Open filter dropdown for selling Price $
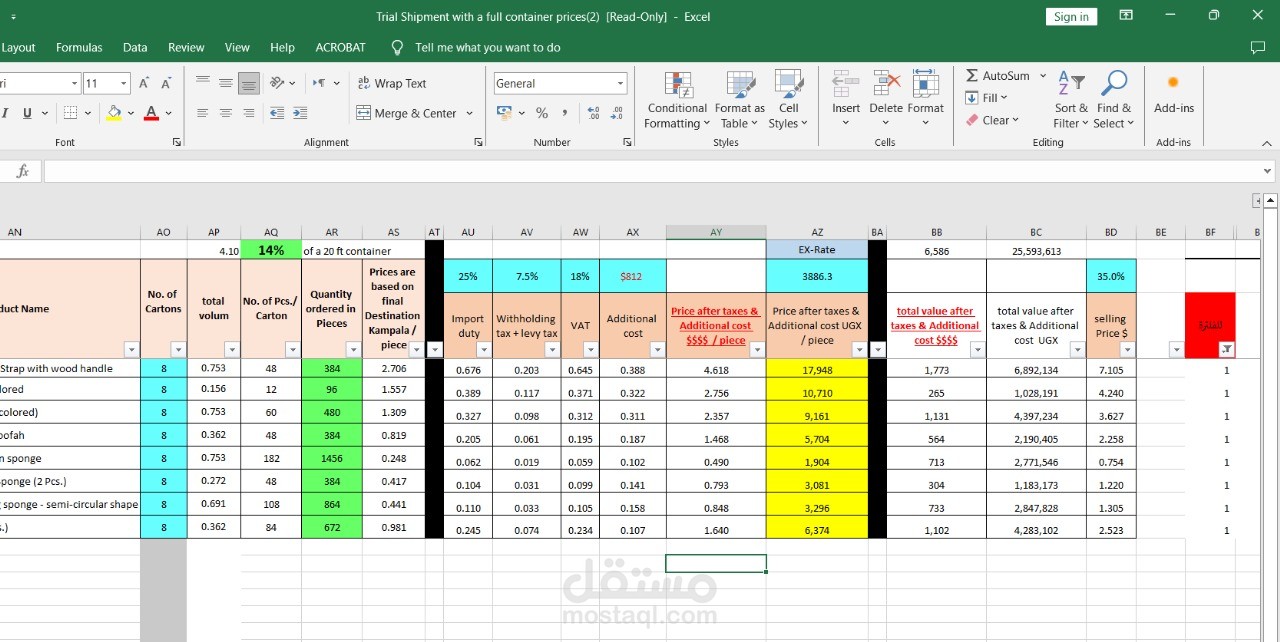Screen dimensions: 1280x642 coord(1127,350)
